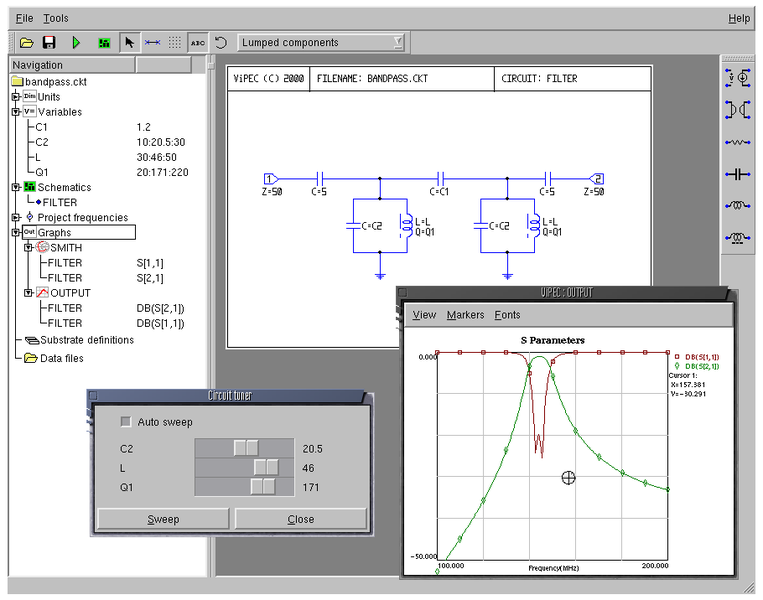Collapse the SMITH graph node
This screenshot has width=763, height=600.
click(28, 248)
